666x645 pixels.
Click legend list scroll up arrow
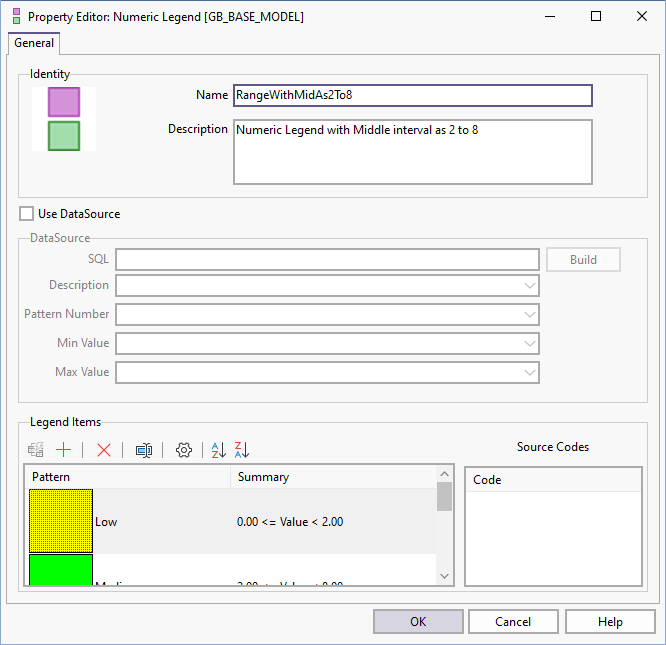[x=444, y=474]
